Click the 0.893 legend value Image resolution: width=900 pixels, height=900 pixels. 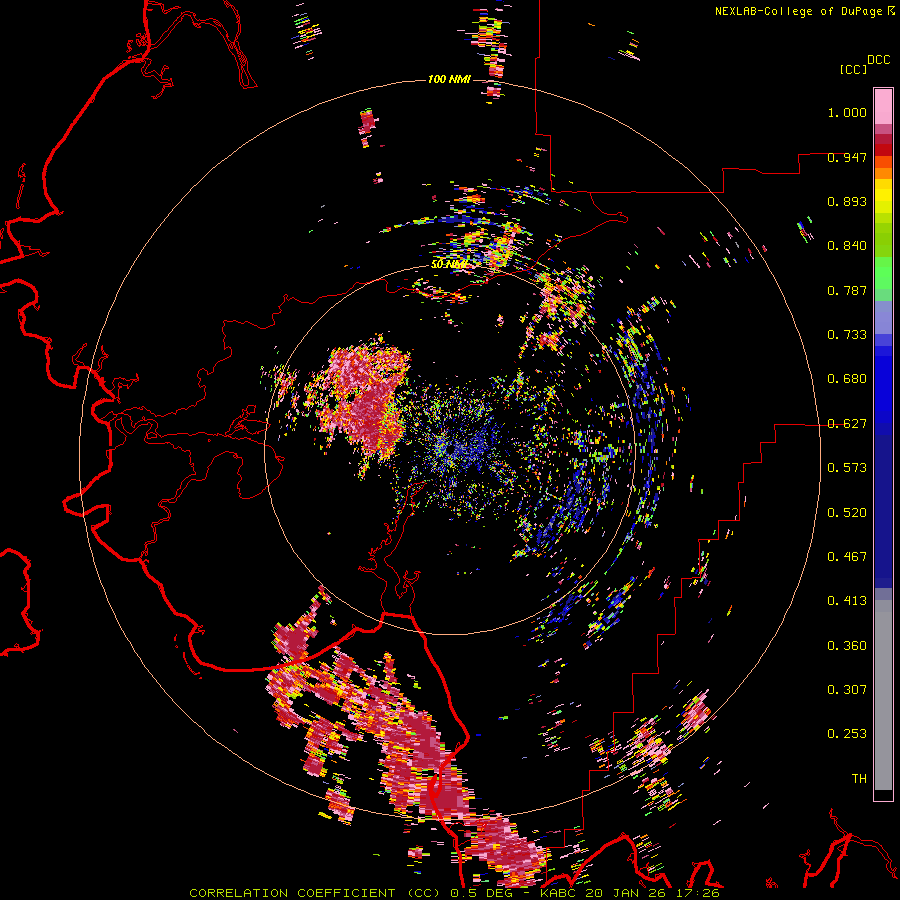[847, 201]
